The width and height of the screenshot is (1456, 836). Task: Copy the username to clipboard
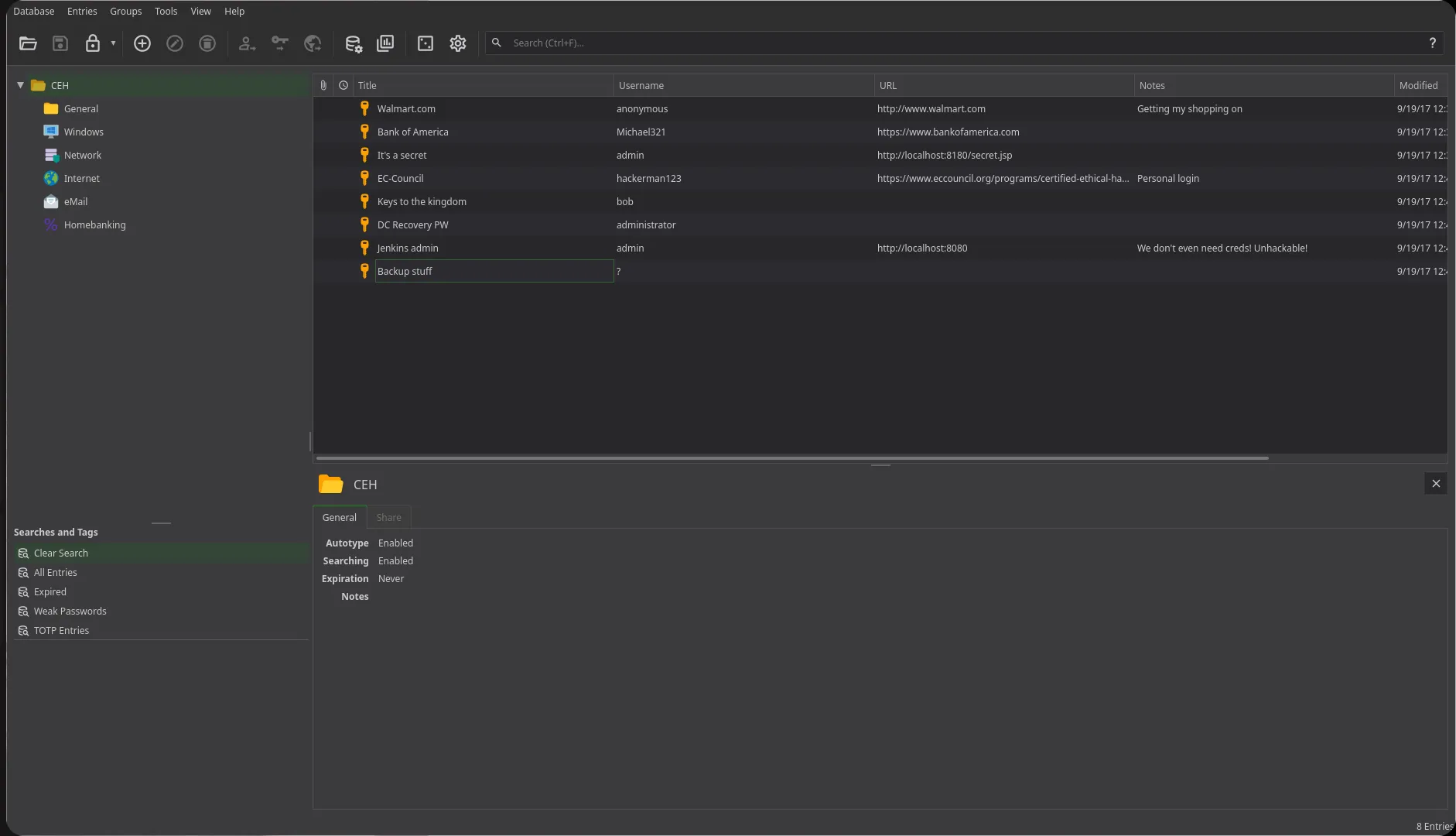coord(248,43)
